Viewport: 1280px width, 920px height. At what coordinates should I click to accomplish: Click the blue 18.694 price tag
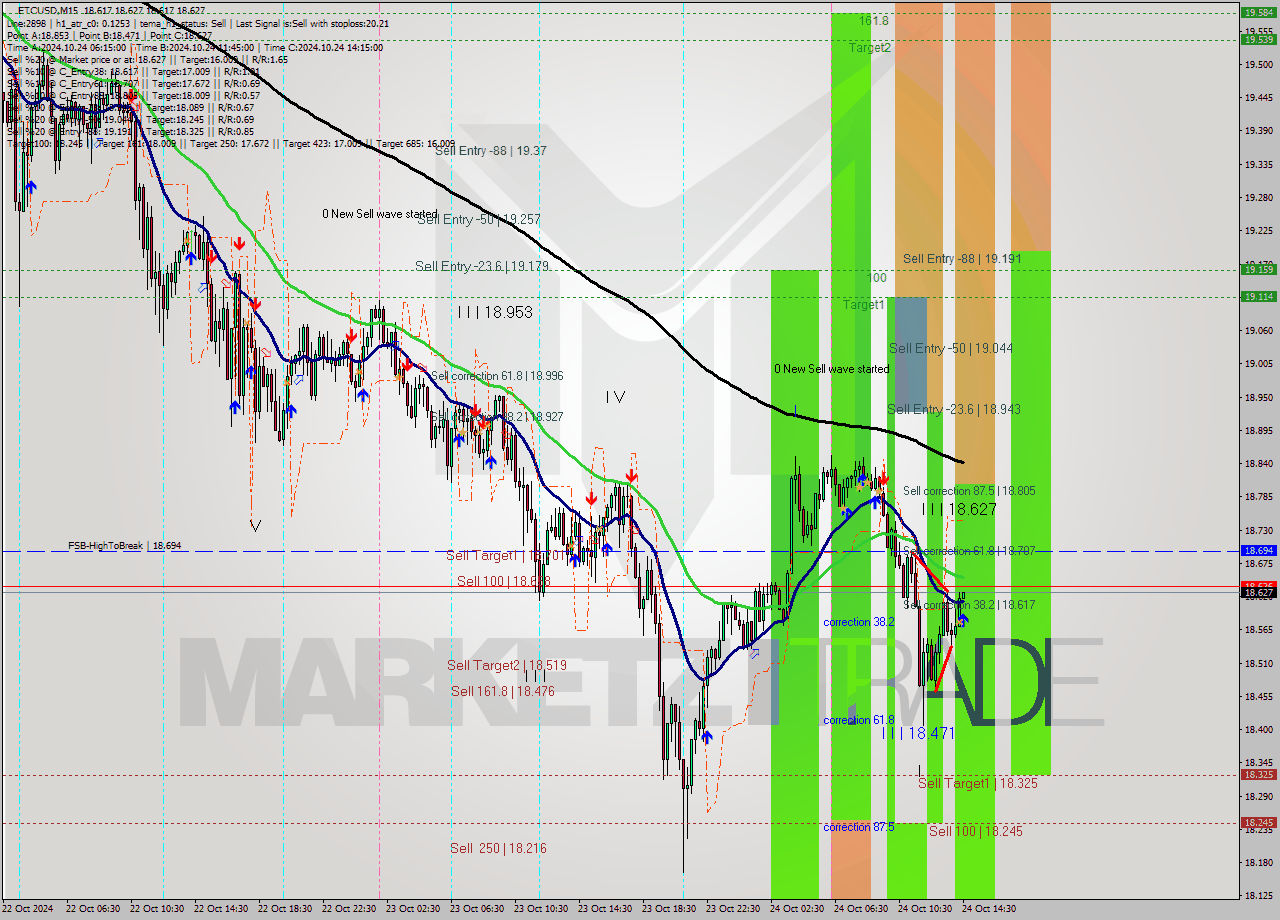[1258, 550]
